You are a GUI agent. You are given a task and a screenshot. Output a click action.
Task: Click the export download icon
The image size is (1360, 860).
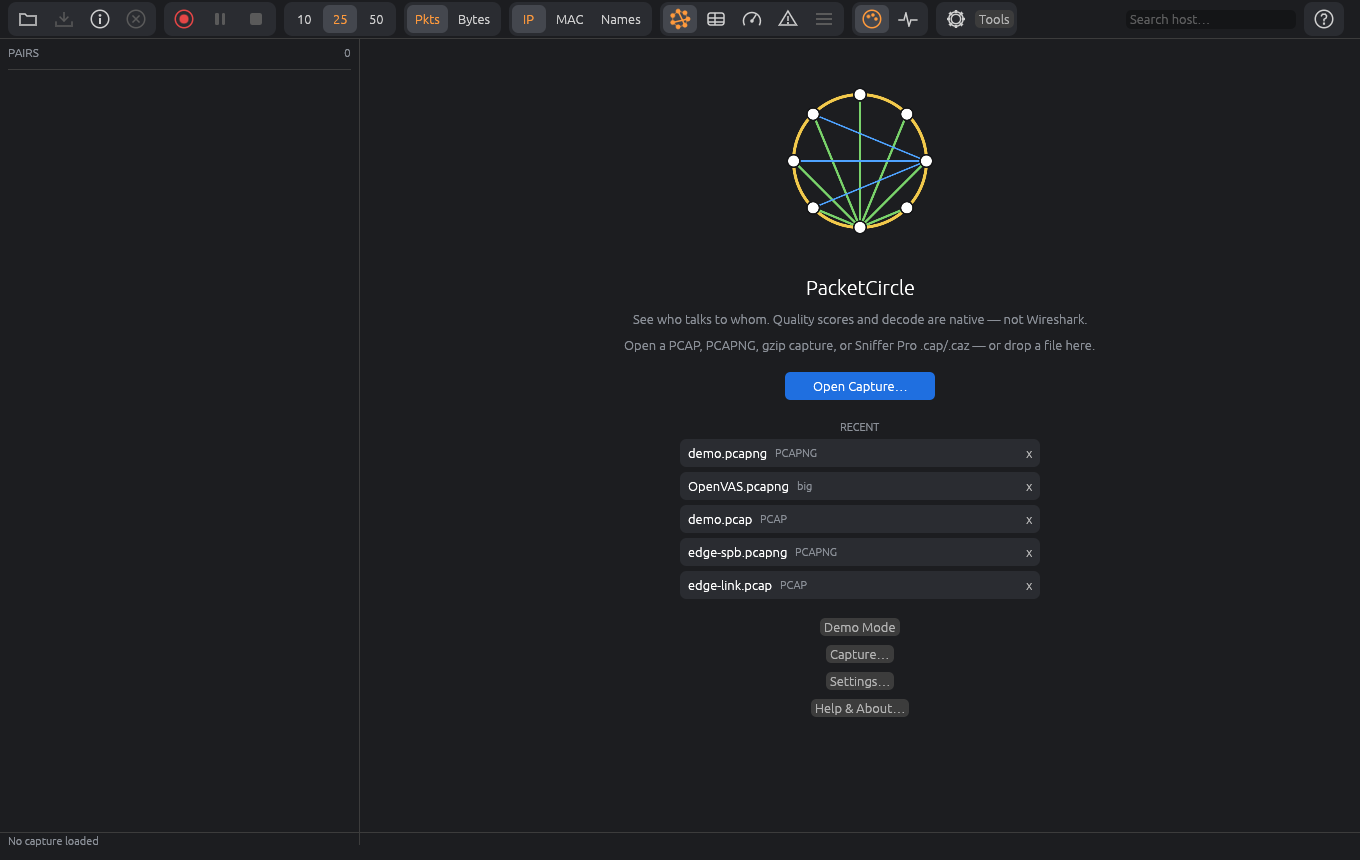[64, 19]
